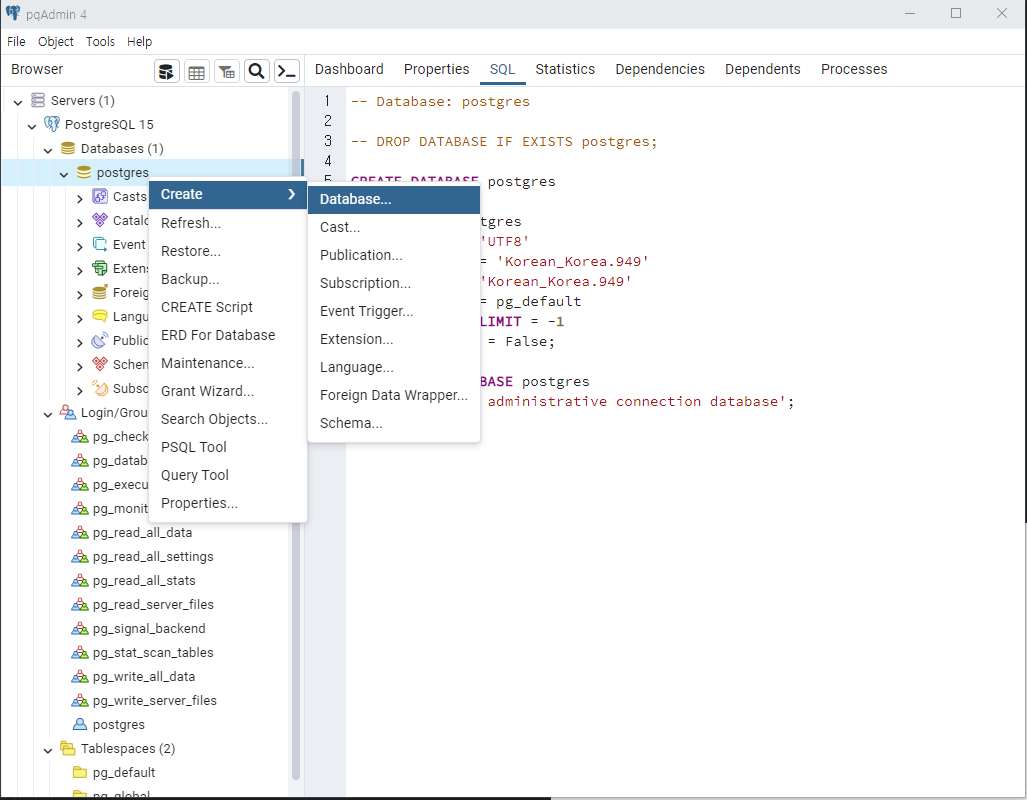Switch to the Properties tab
1027x800 pixels.
pyautogui.click(x=436, y=69)
